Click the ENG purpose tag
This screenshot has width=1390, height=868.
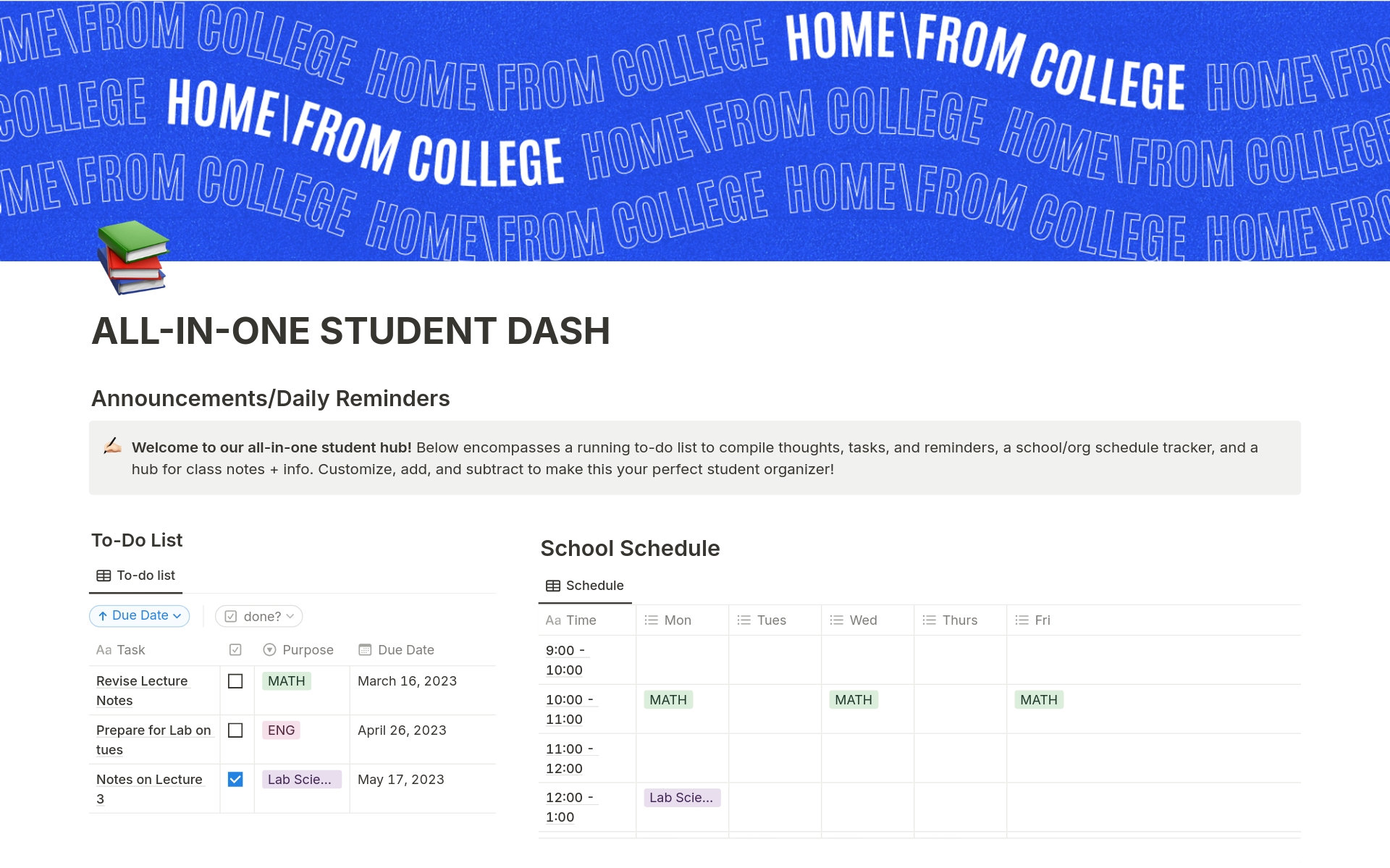279,729
